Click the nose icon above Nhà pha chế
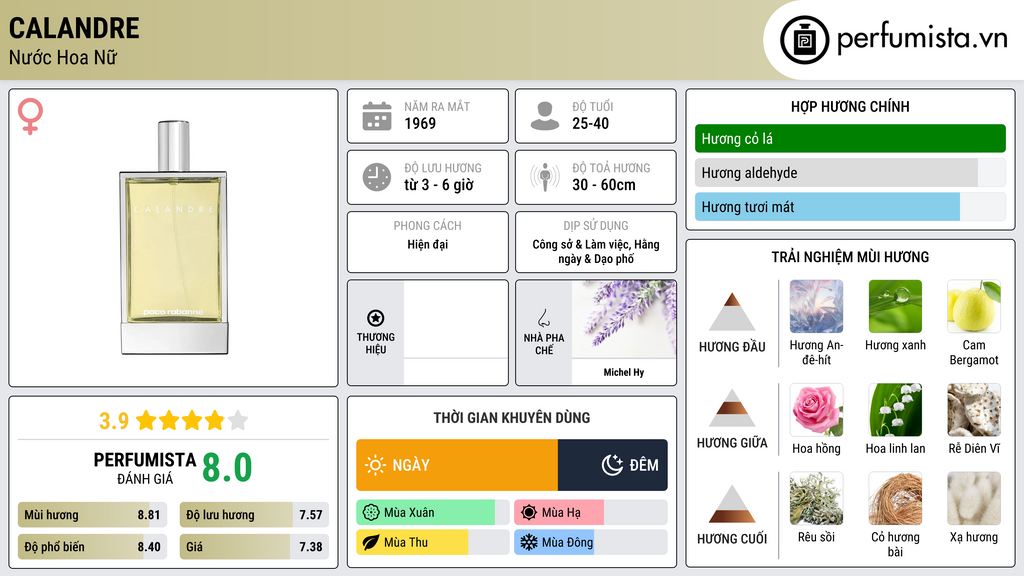 pyautogui.click(x=543, y=318)
